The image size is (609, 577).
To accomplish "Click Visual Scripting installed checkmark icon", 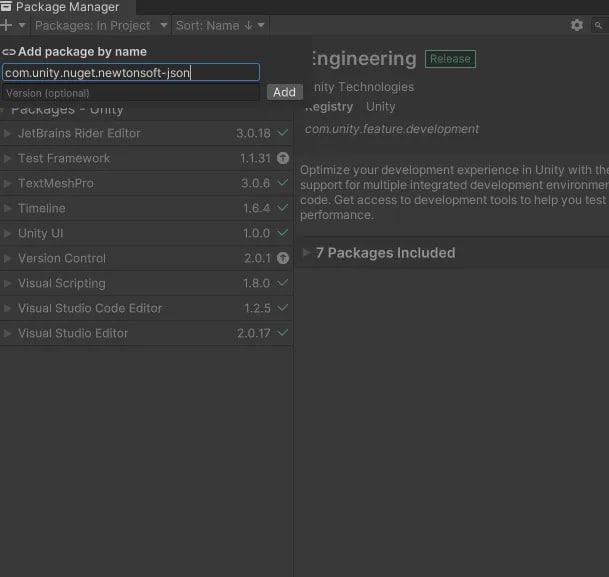I will [x=283, y=283].
